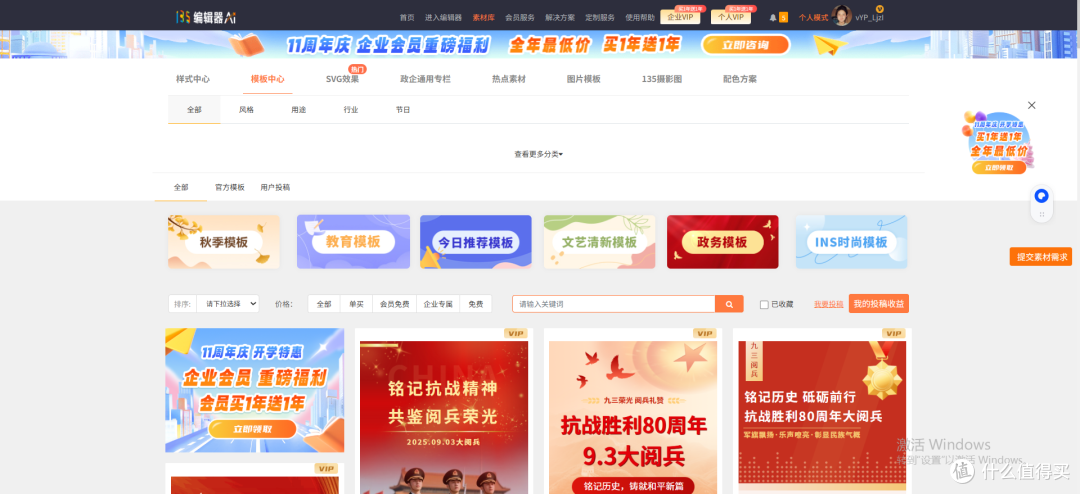Open 秋季模板 category card
This screenshot has height=494, width=1080.
point(224,242)
